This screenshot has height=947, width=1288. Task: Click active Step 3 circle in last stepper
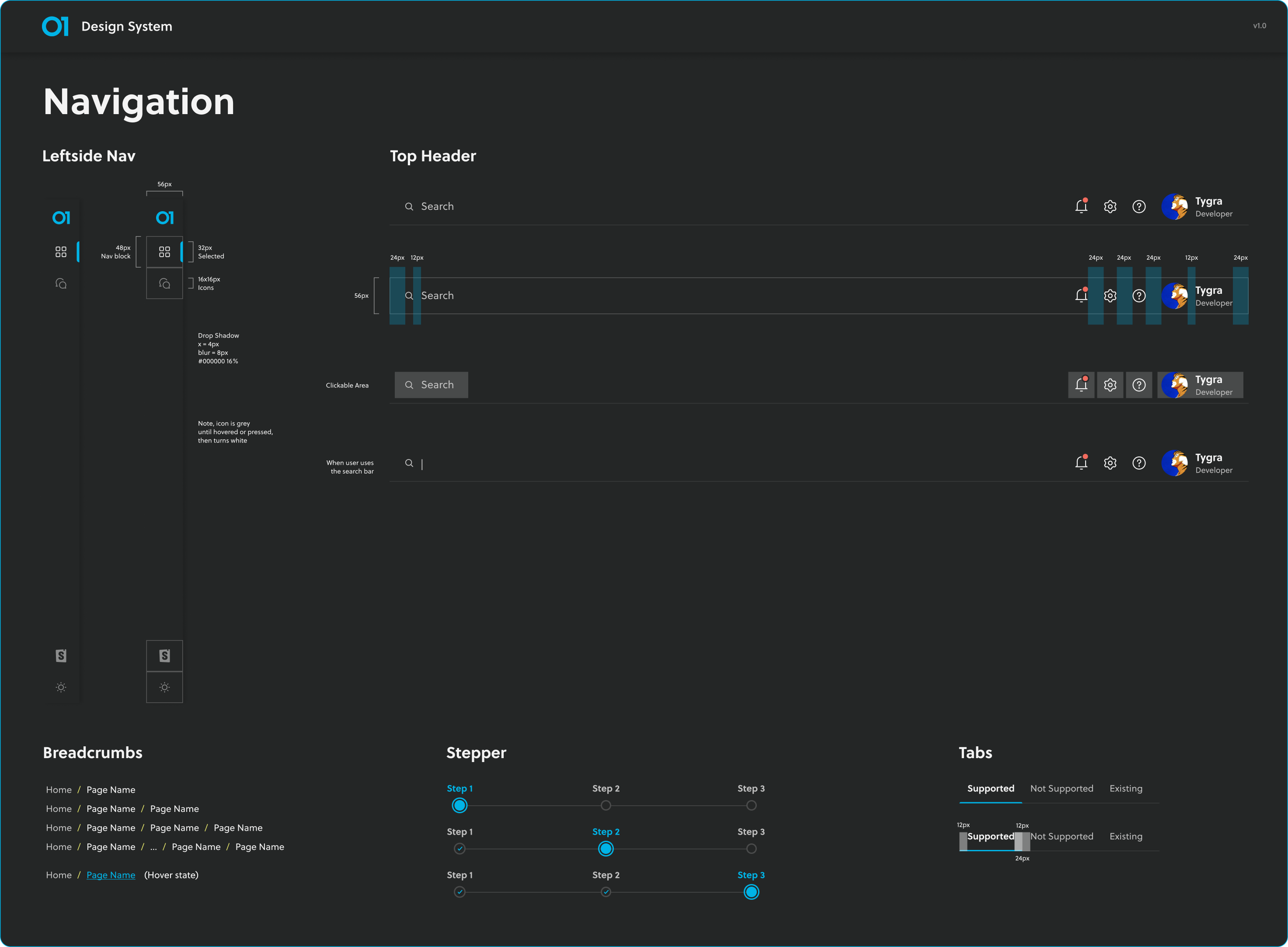(x=751, y=892)
